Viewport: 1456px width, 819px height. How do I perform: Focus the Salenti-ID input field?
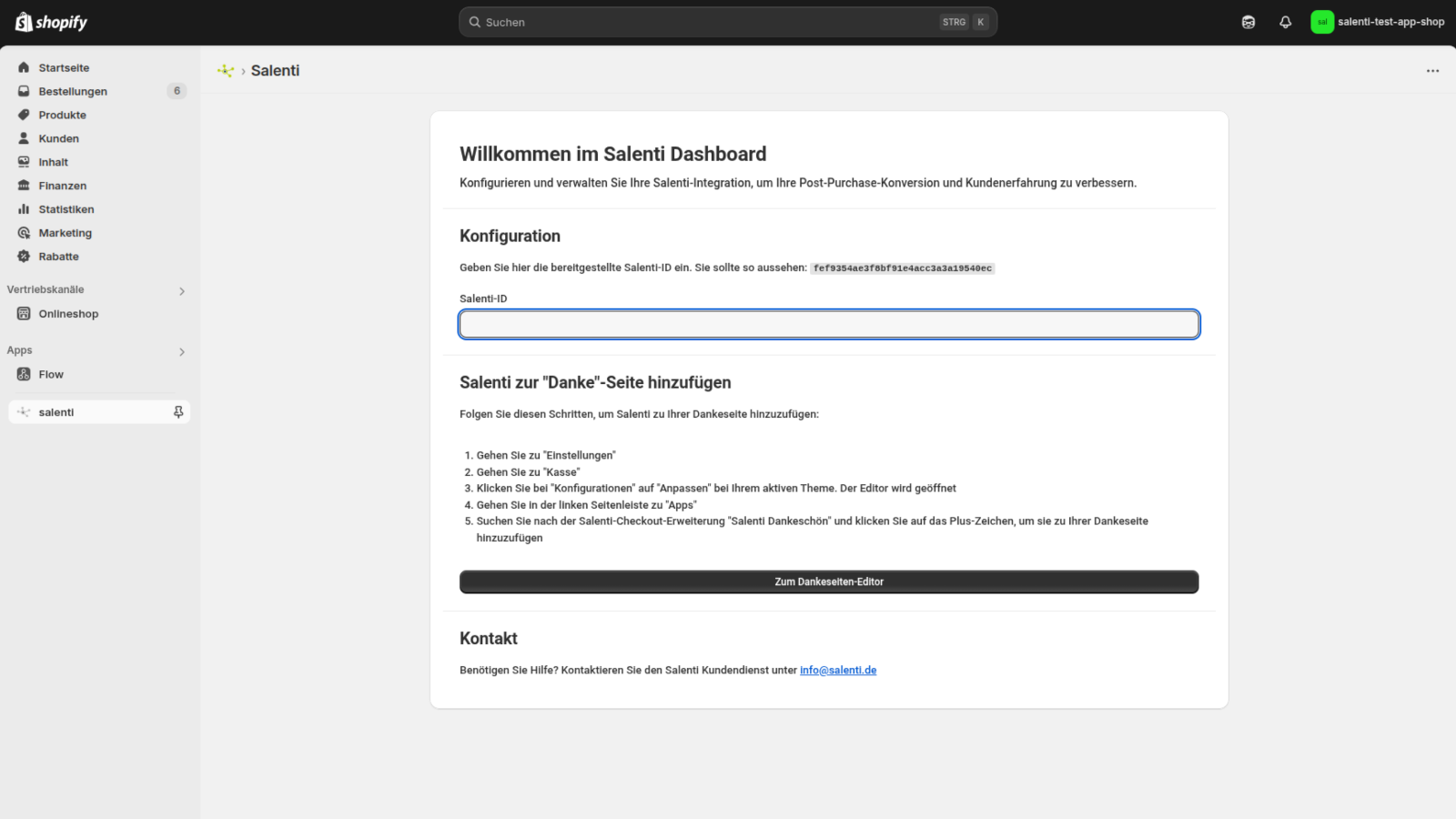pos(829,324)
